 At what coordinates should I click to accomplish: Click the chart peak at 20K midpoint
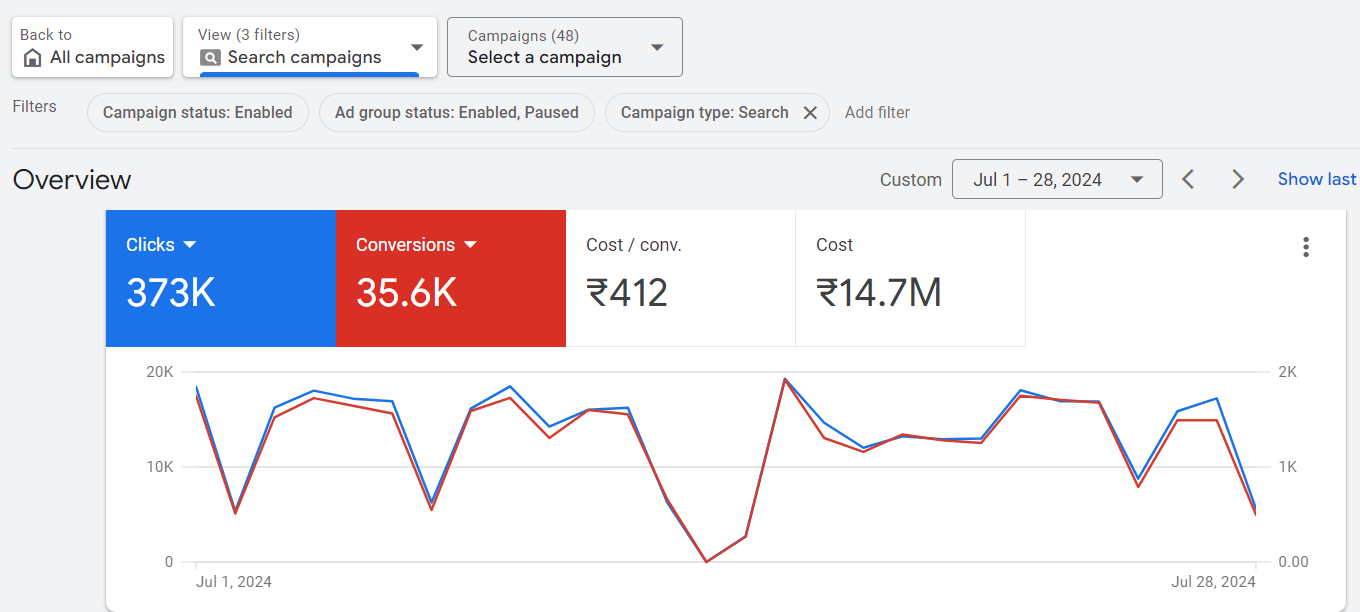785,380
